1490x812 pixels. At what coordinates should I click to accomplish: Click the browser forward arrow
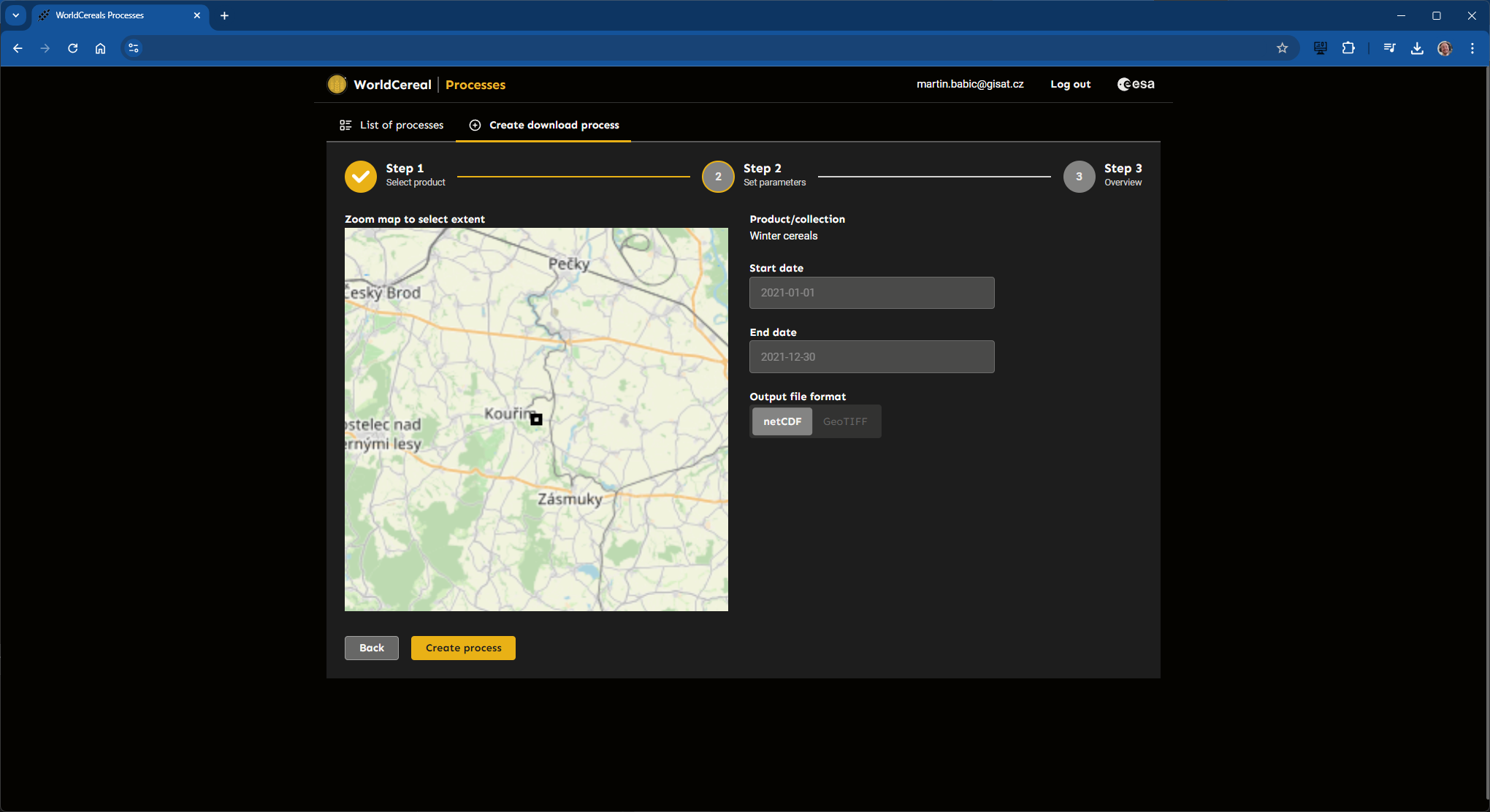(x=45, y=48)
